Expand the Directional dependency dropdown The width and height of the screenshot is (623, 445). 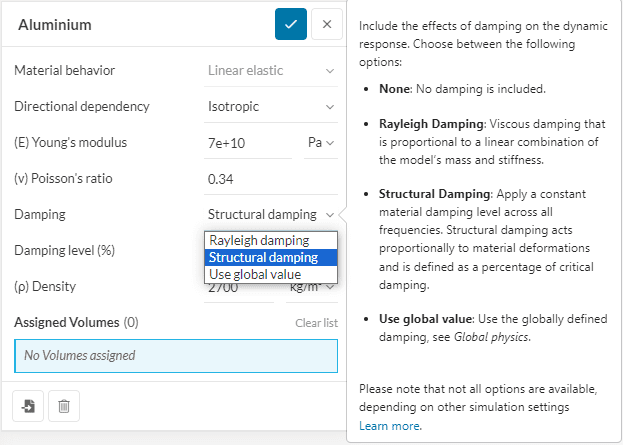(271, 106)
